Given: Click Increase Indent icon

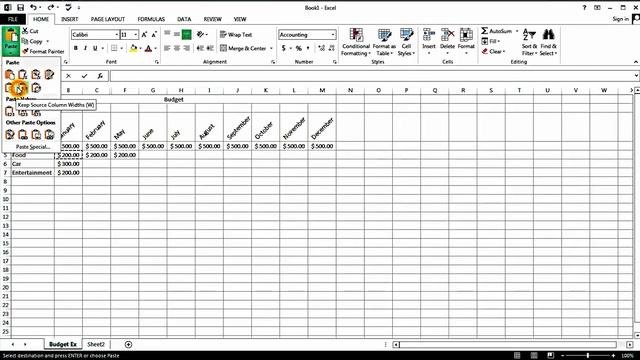Looking at the screenshot, I should pos(210,48).
